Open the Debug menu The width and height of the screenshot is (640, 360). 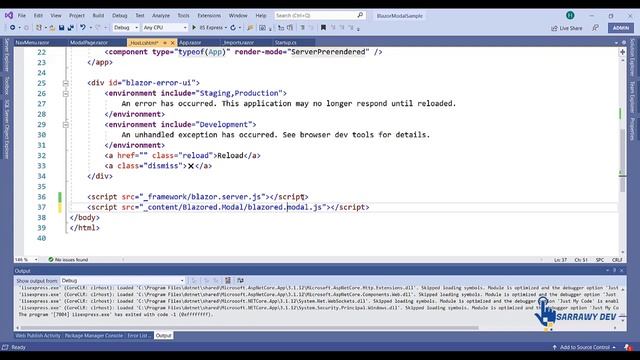(120, 16)
